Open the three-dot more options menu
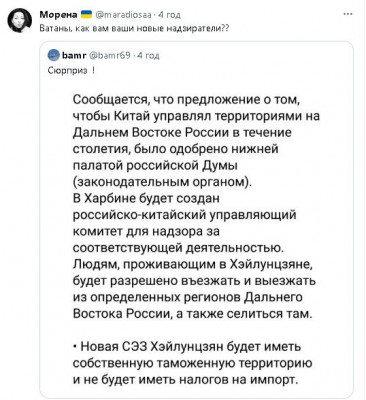The image size is (366, 400). click(348, 14)
